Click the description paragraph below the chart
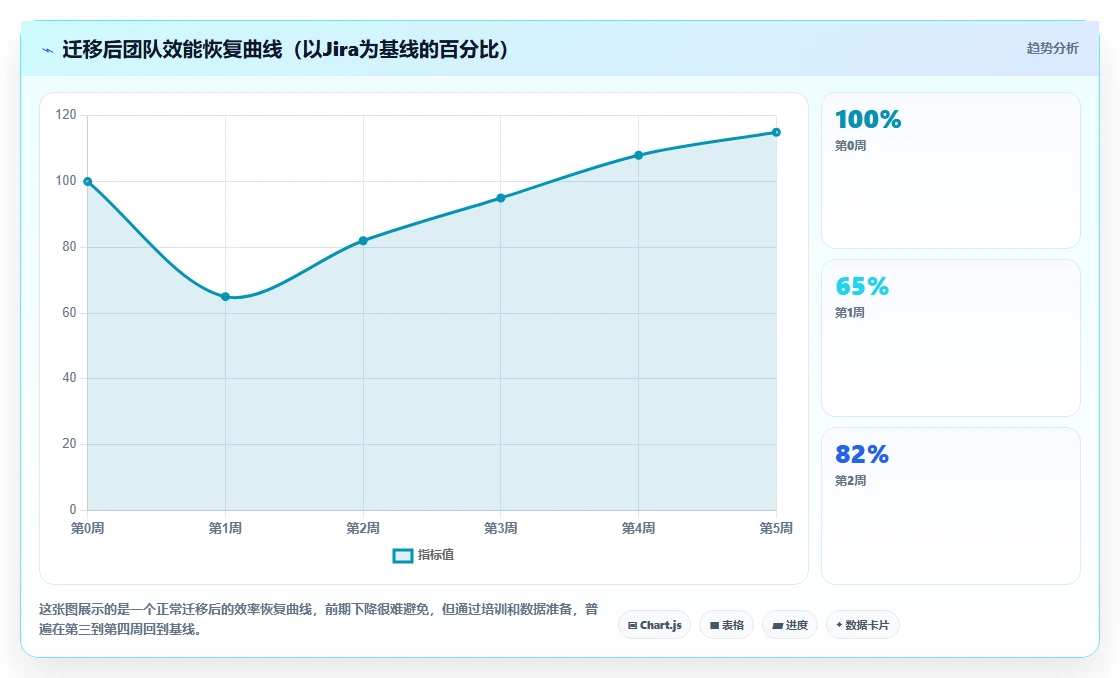The width and height of the screenshot is (1120, 678). (x=319, y=619)
